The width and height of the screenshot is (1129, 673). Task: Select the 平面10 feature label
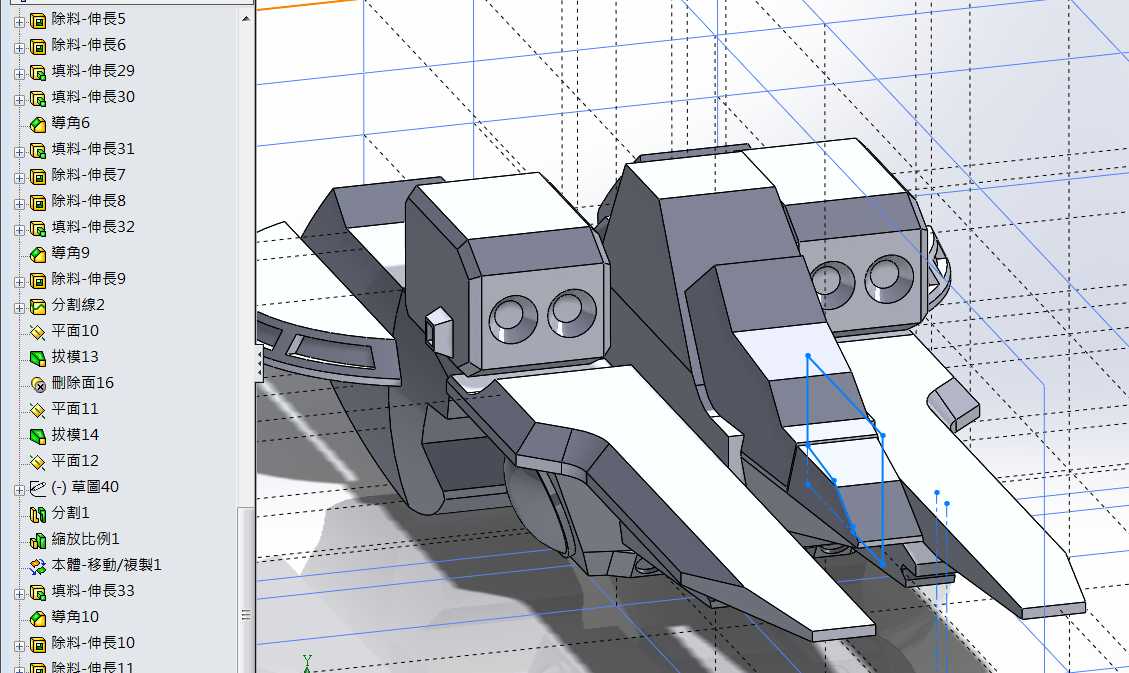pos(75,330)
